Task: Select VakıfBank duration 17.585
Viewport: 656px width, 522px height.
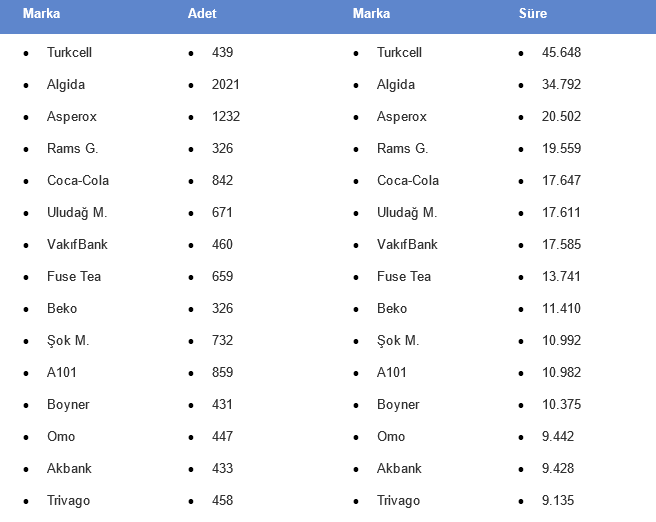Action: (561, 244)
